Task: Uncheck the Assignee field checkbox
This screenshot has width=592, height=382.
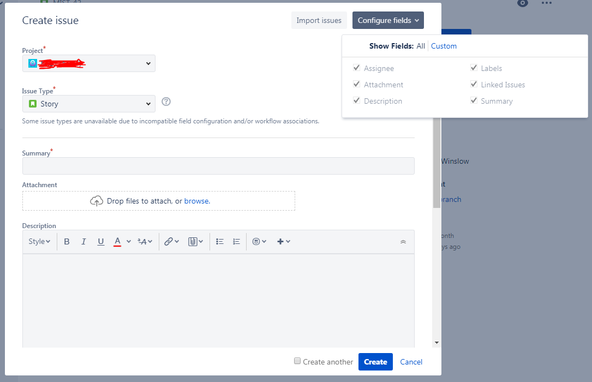Action: [356, 68]
